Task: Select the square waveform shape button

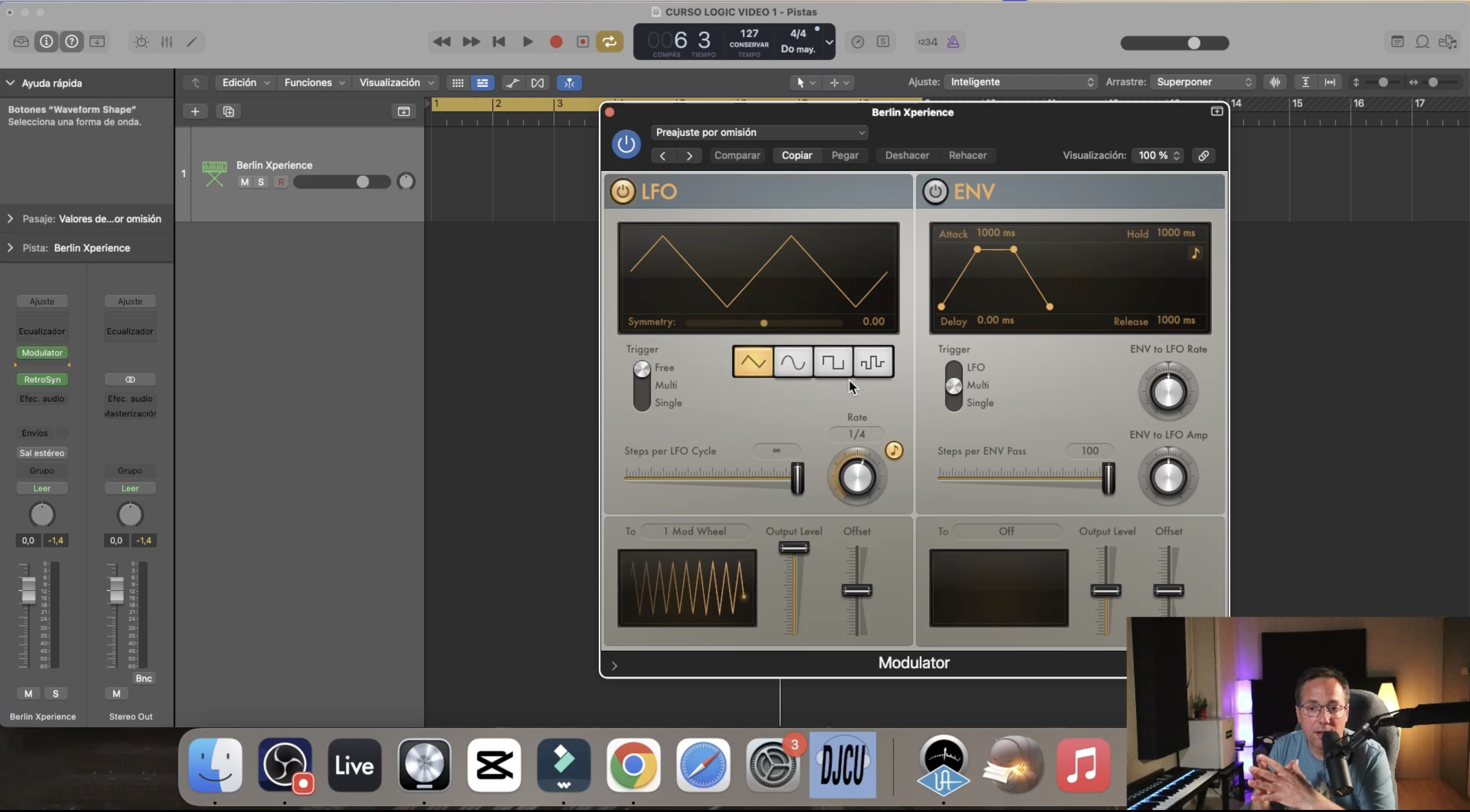Action: tap(833, 362)
